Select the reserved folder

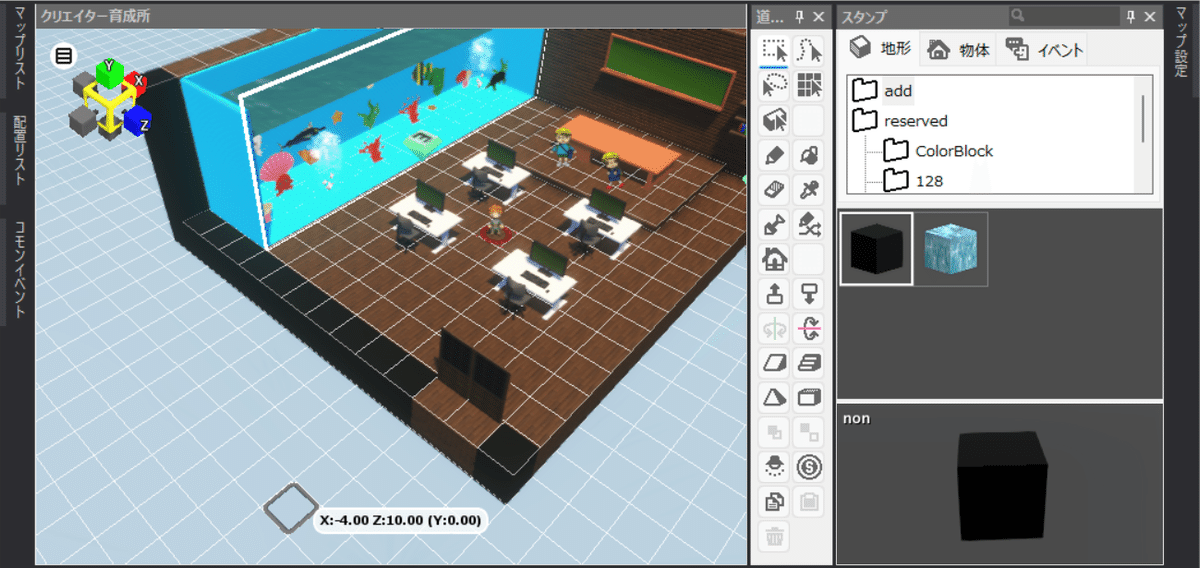900,121
